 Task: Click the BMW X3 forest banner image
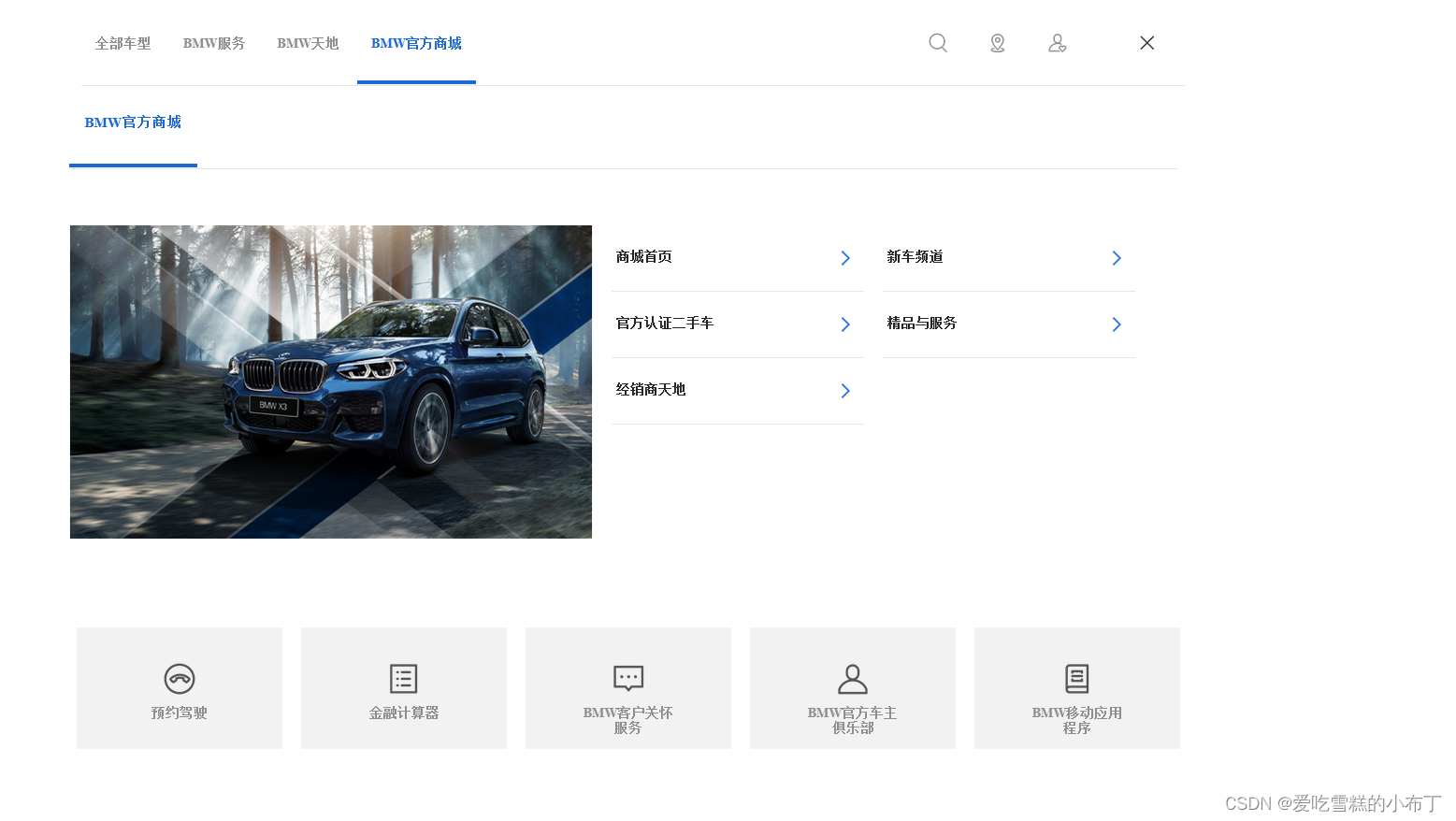[331, 382]
